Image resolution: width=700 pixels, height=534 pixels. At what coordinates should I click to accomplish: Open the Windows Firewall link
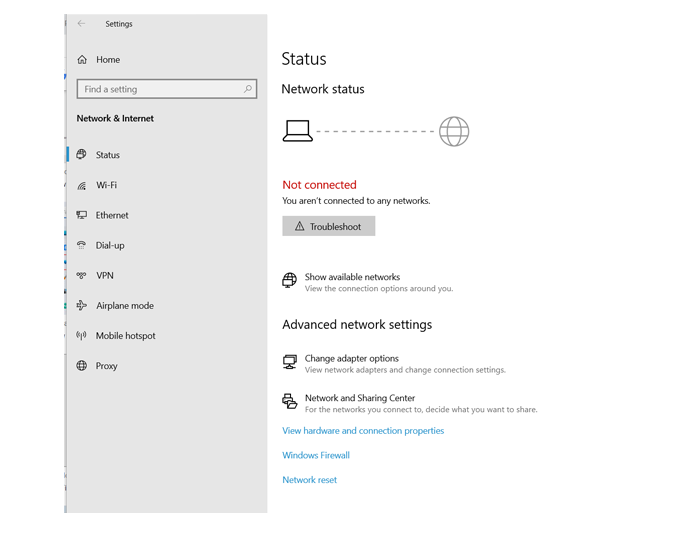click(x=316, y=455)
